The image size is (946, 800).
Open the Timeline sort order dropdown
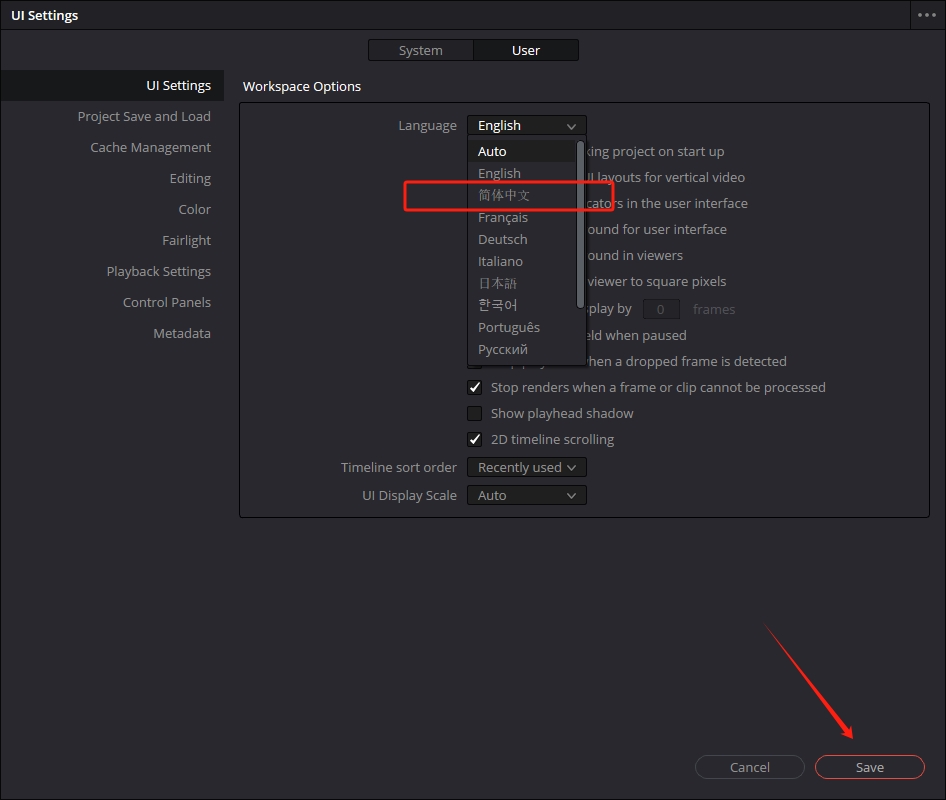(526, 467)
